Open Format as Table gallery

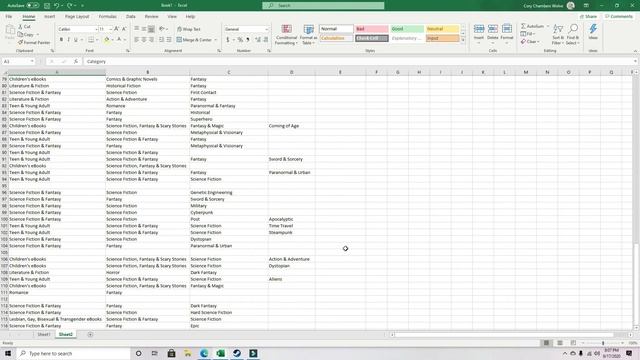pos(308,35)
